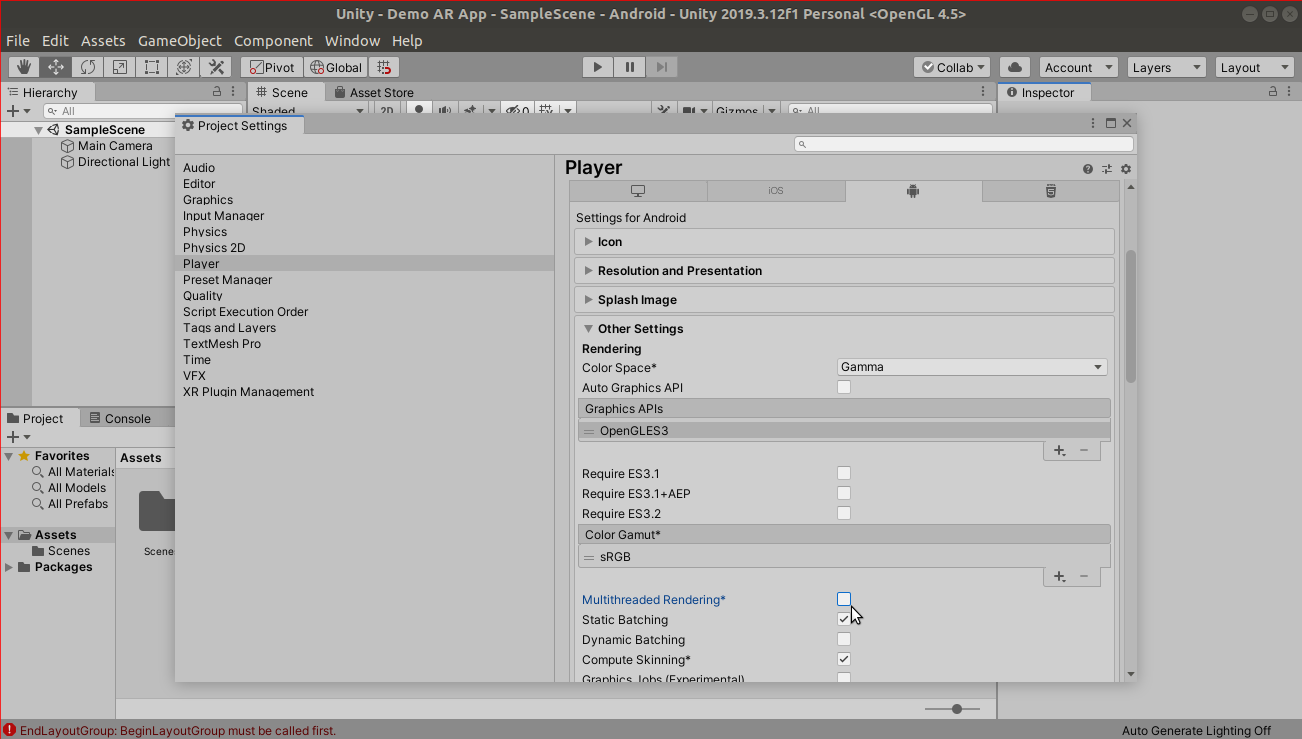Image resolution: width=1302 pixels, height=739 pixels.
Task: Toggle Require ES3.1 checkbox
Action: pos(844,473)
